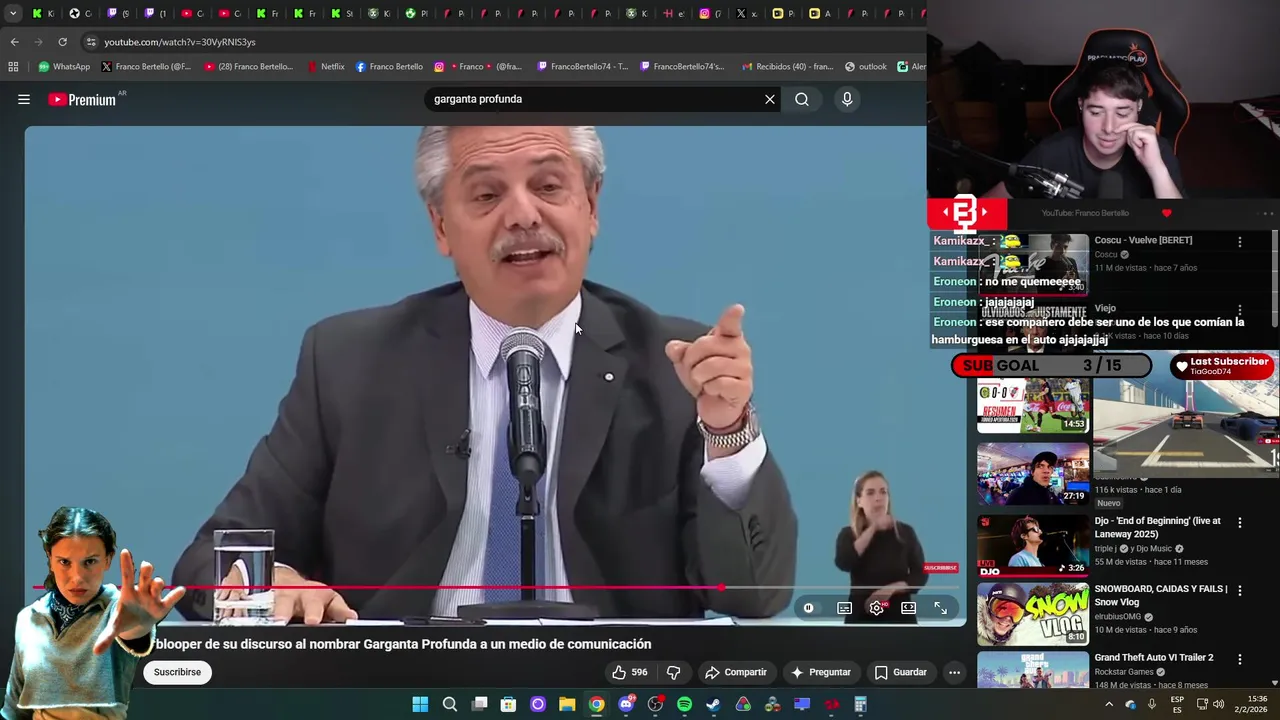Open the Snow Vlog thumbnail
Viewport: 1280px width, 720px height.
1033,614
